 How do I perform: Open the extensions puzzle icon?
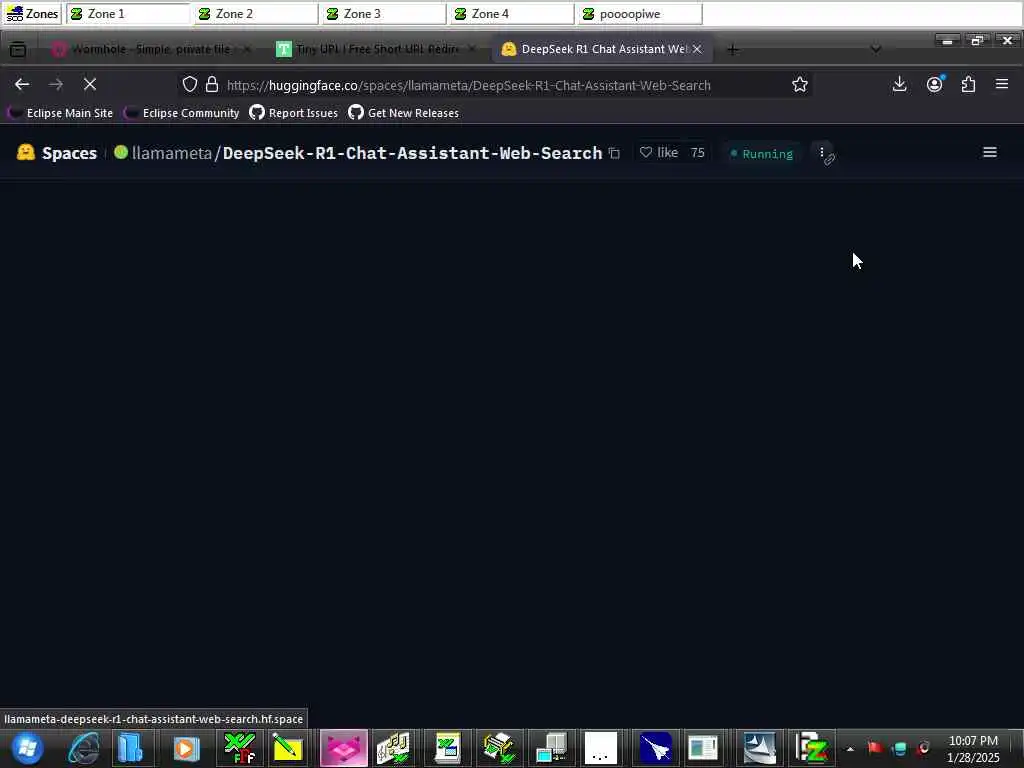pos(968,84)
